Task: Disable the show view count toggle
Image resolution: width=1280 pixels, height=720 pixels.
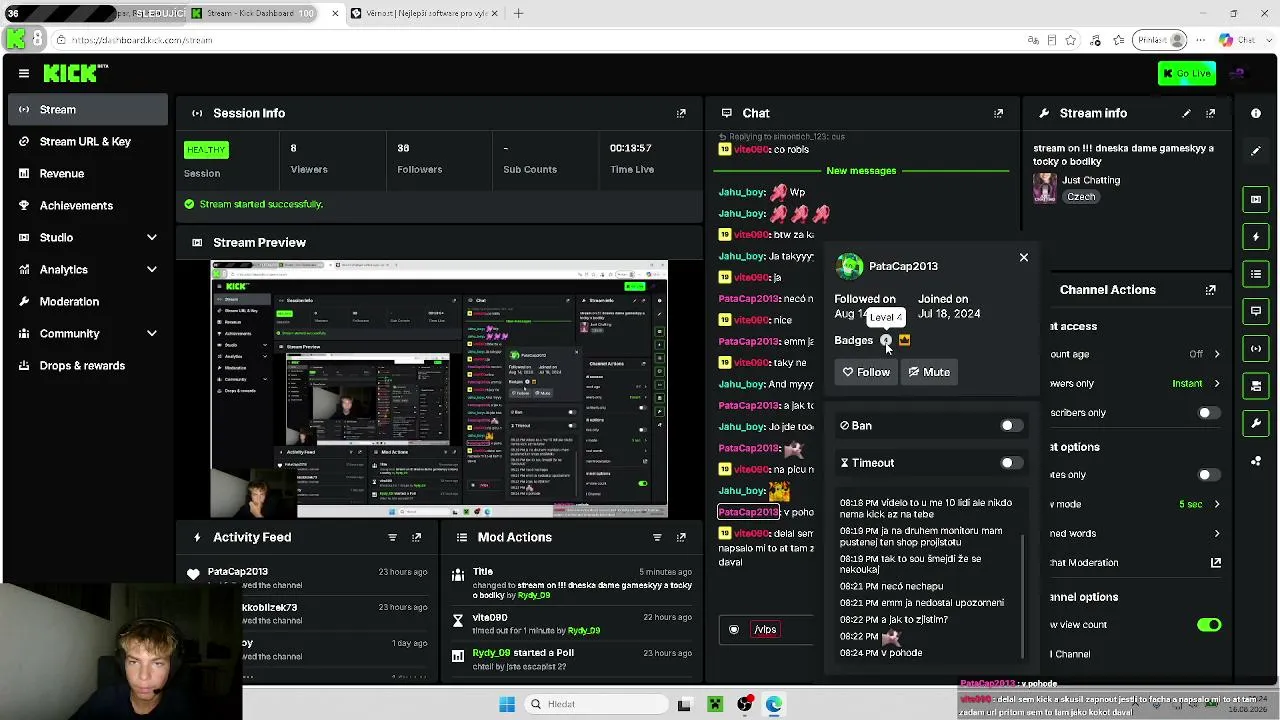Action: (x=1209, y=625)
